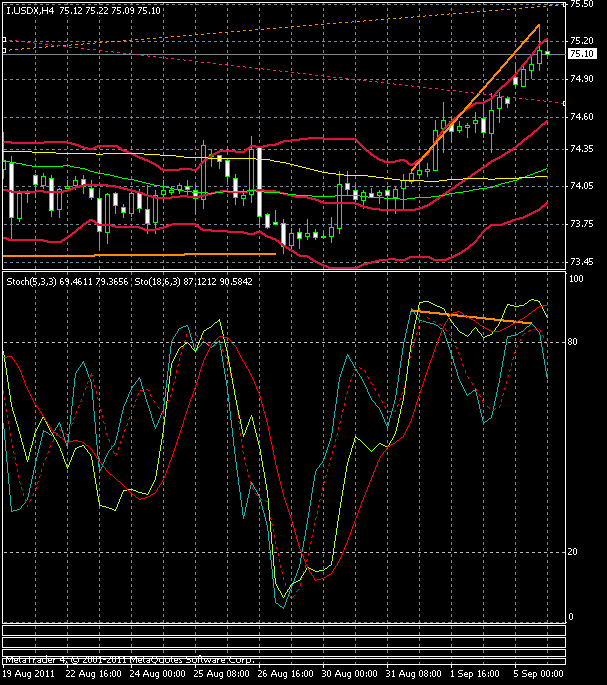The height and width of the screenshot is (685, 607).
Task: Click the 74.35 price axis label
Action: tap(582, 149)
